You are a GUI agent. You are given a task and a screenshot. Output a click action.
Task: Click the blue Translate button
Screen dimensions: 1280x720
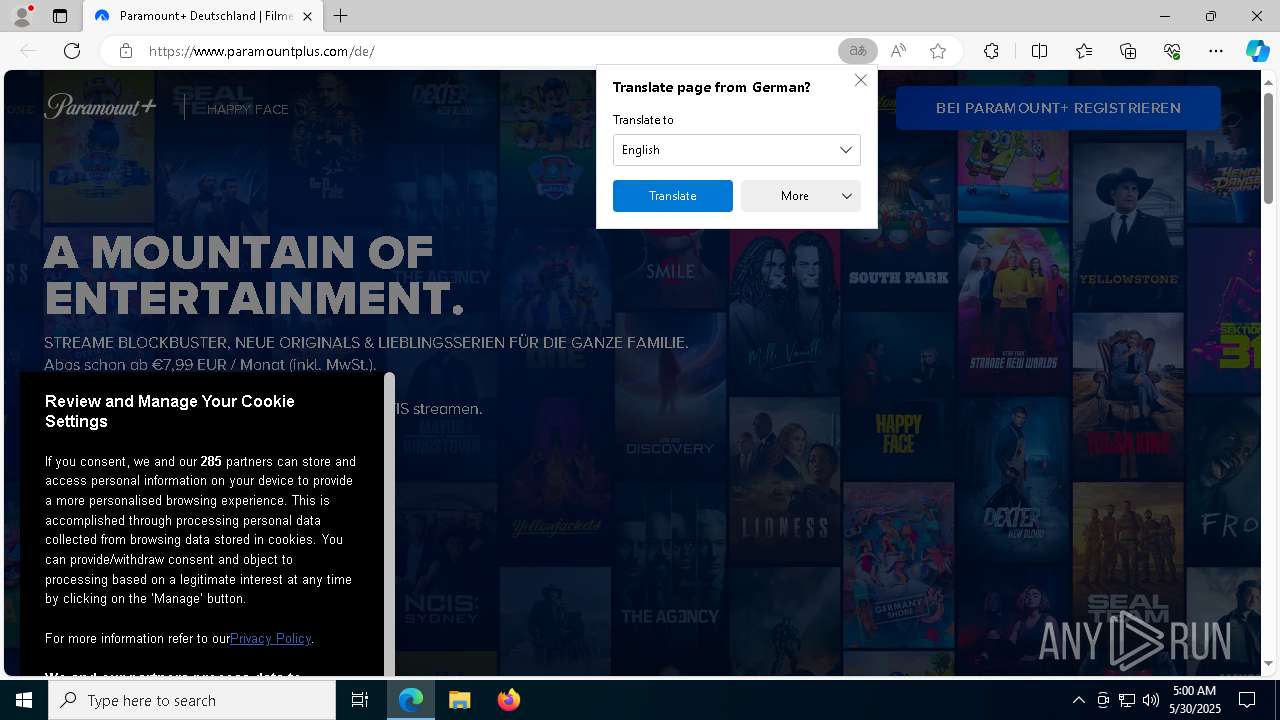(672, 196)
